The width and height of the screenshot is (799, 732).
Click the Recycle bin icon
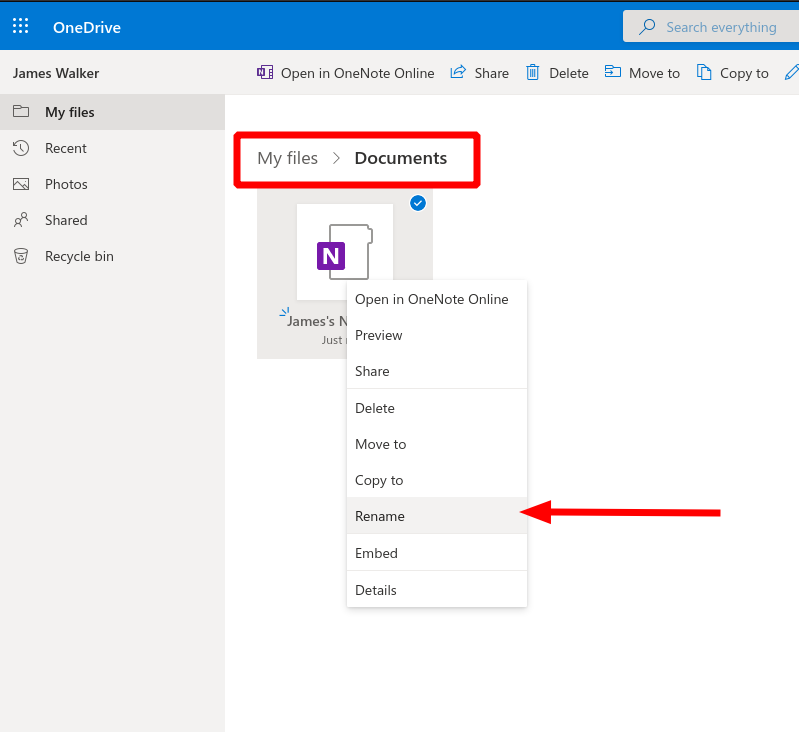click(x=21, y=256)
